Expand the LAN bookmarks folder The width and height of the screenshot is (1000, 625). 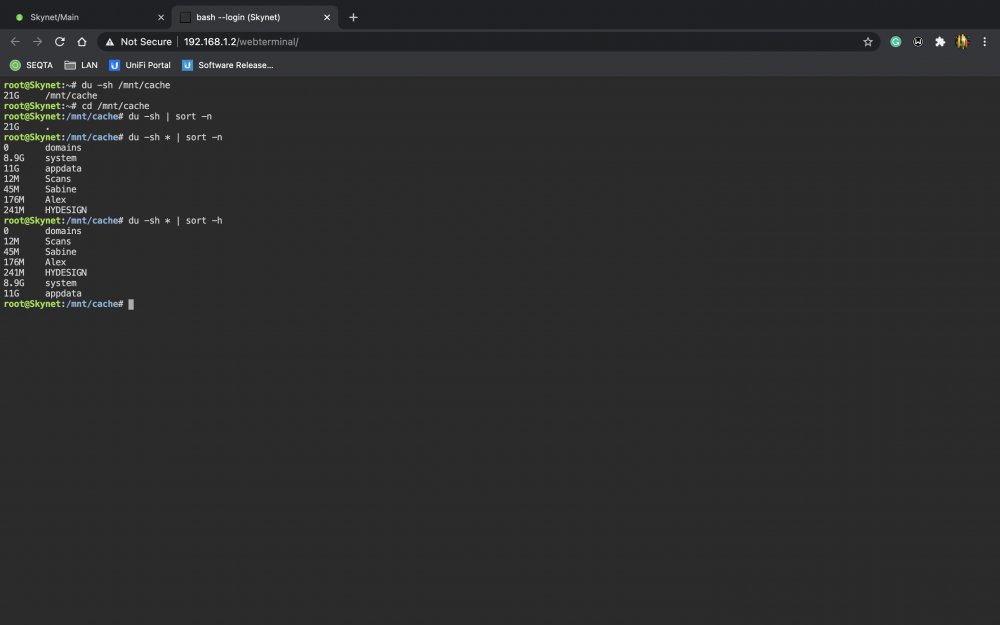(81, 65)
